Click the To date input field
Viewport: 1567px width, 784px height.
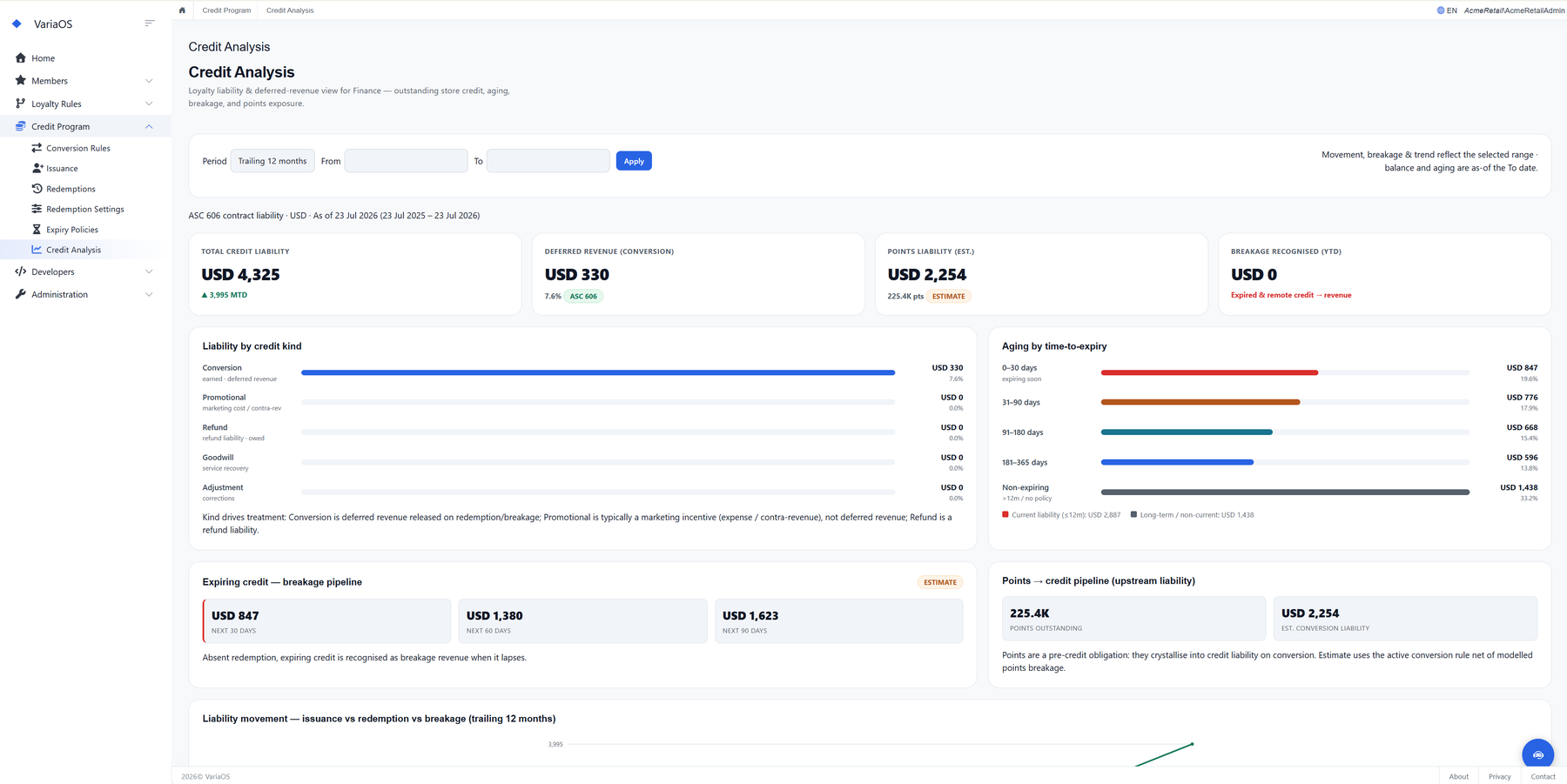point(548,161)
